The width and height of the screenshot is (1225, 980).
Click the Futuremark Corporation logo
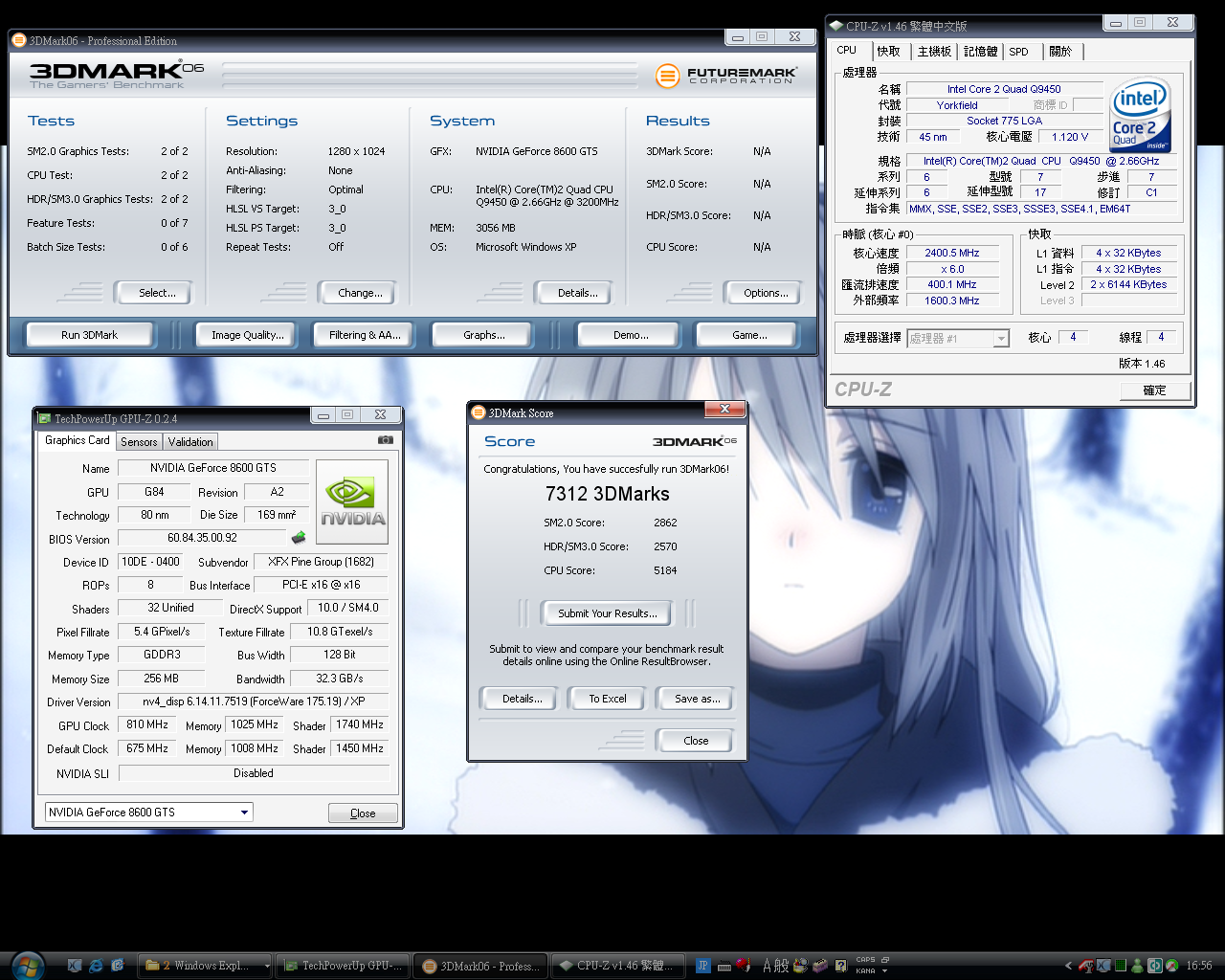pos(726,76)
